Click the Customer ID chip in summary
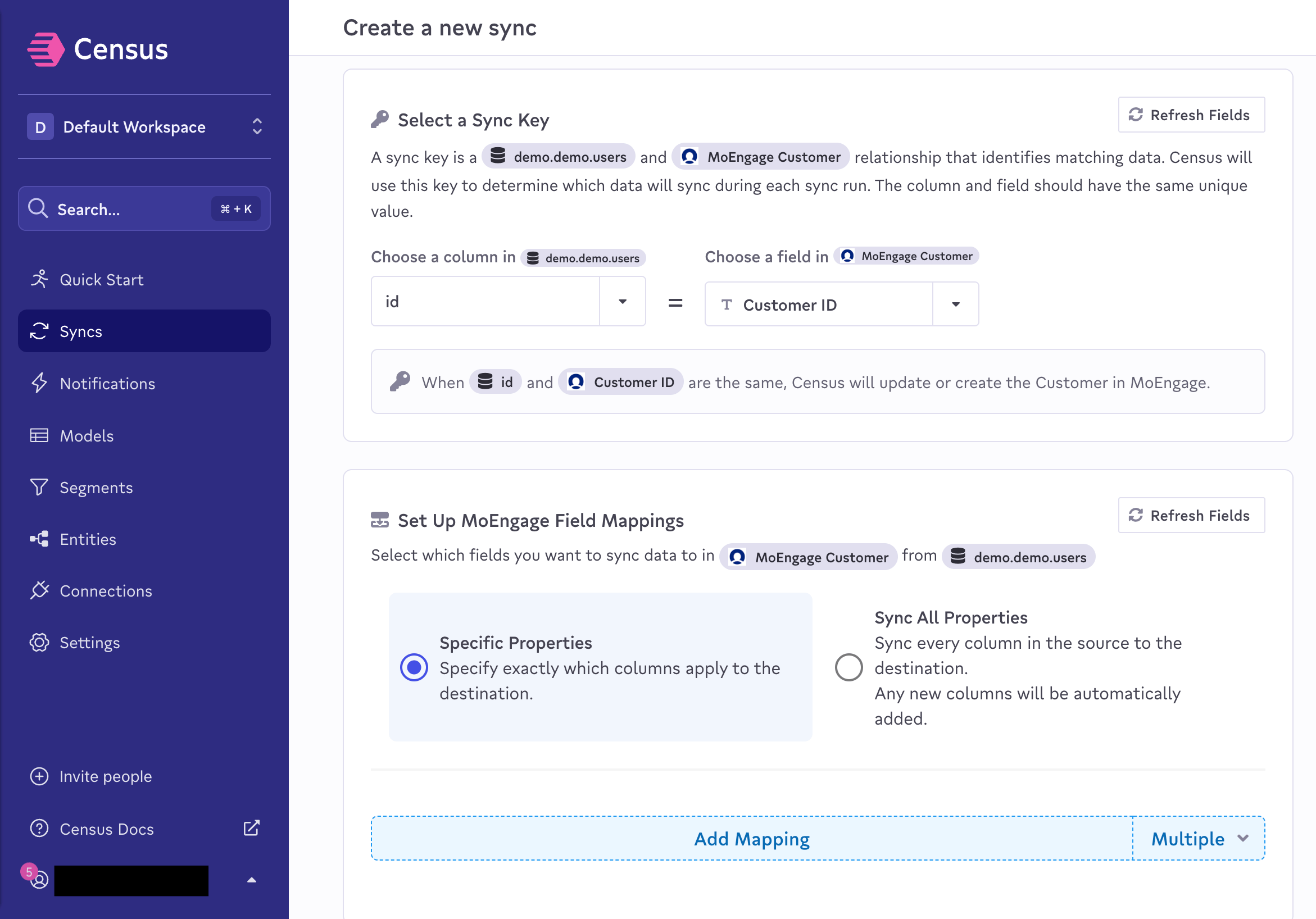 click(620, 381)
